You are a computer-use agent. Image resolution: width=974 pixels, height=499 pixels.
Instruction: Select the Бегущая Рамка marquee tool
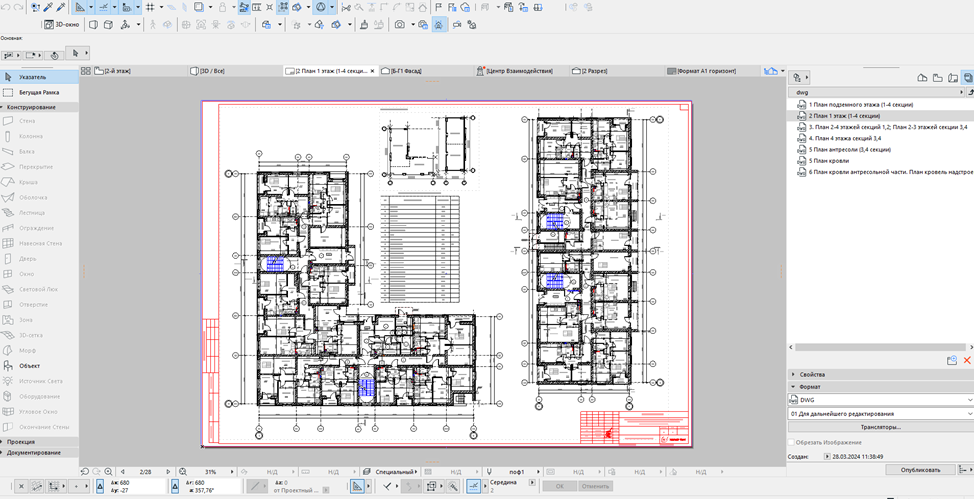(39, 93)
